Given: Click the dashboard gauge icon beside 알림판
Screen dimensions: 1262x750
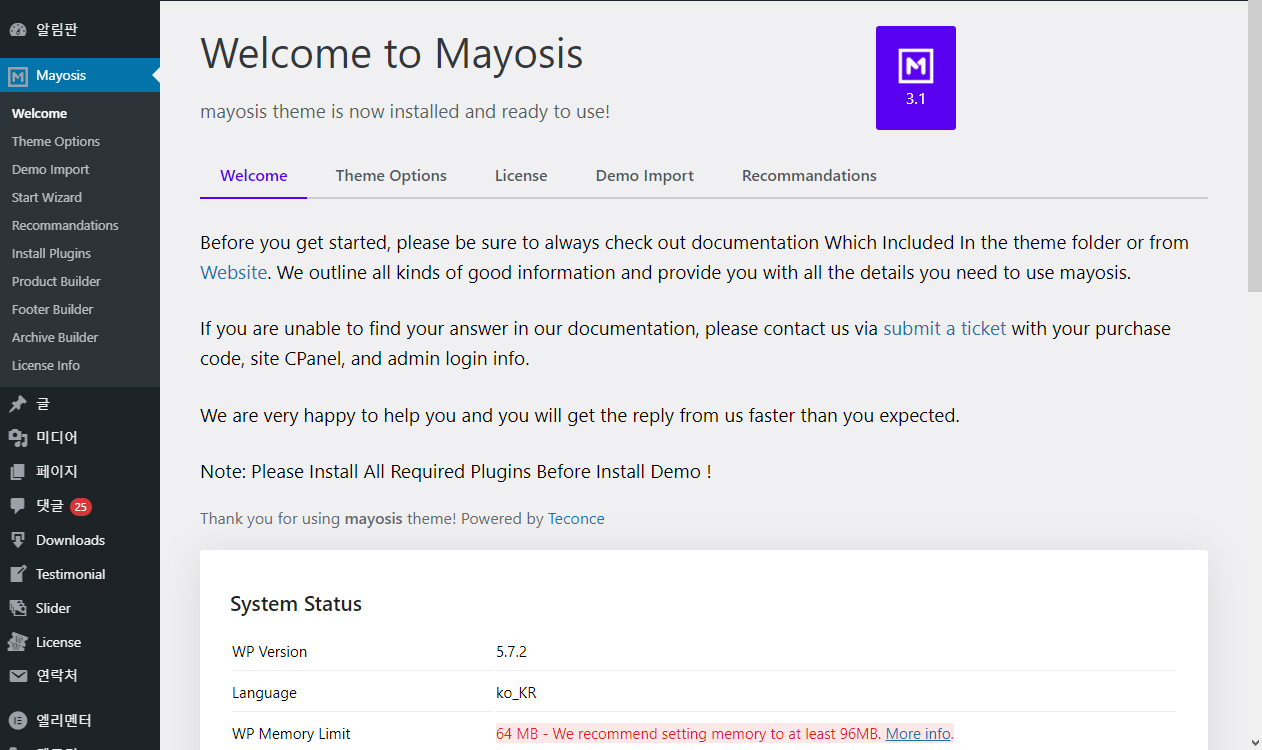Looking at the screenshot, I should click(x=17, y=30).
